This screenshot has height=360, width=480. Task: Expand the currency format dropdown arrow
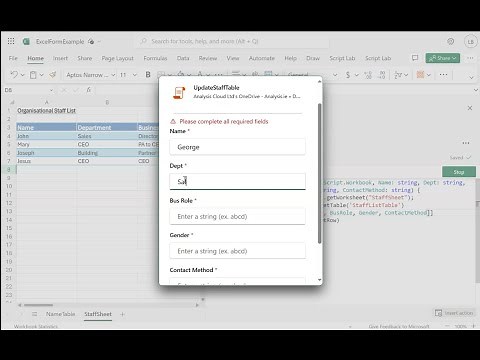[x=356, y=75]
